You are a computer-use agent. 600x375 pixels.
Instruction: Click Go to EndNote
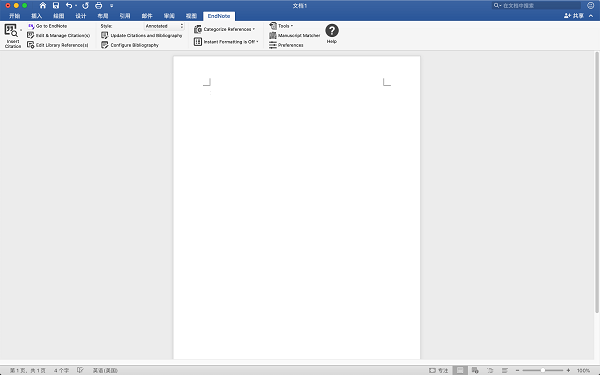47,26
